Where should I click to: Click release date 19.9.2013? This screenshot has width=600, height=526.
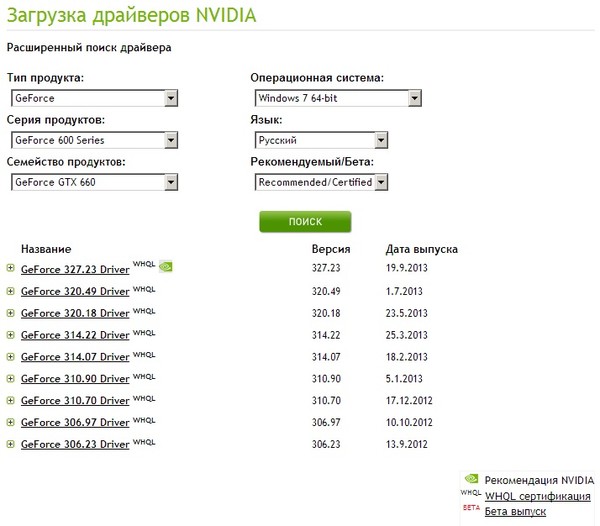click(406, 268)
